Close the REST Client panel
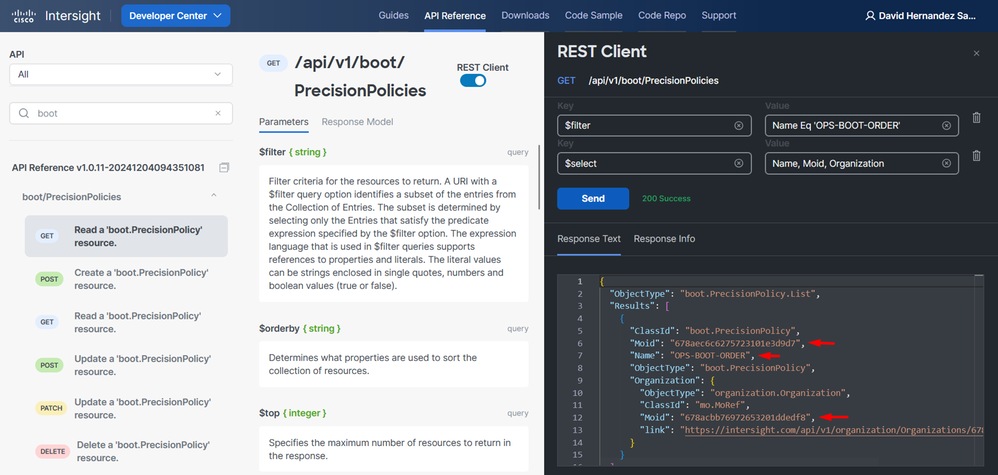The image size is (998, 475). point(976,53)
